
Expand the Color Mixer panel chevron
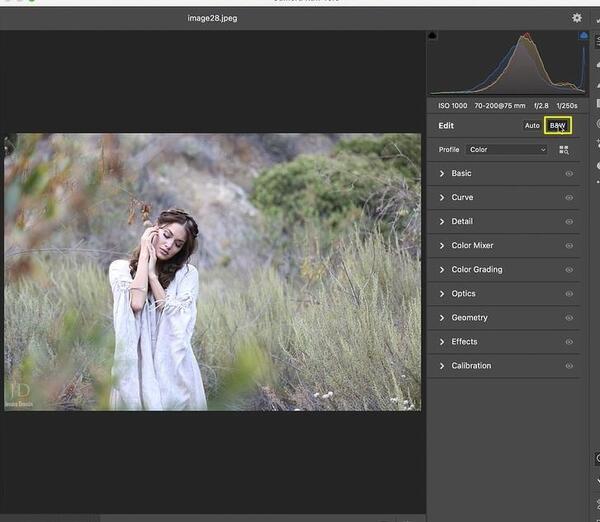click(442, 246)
